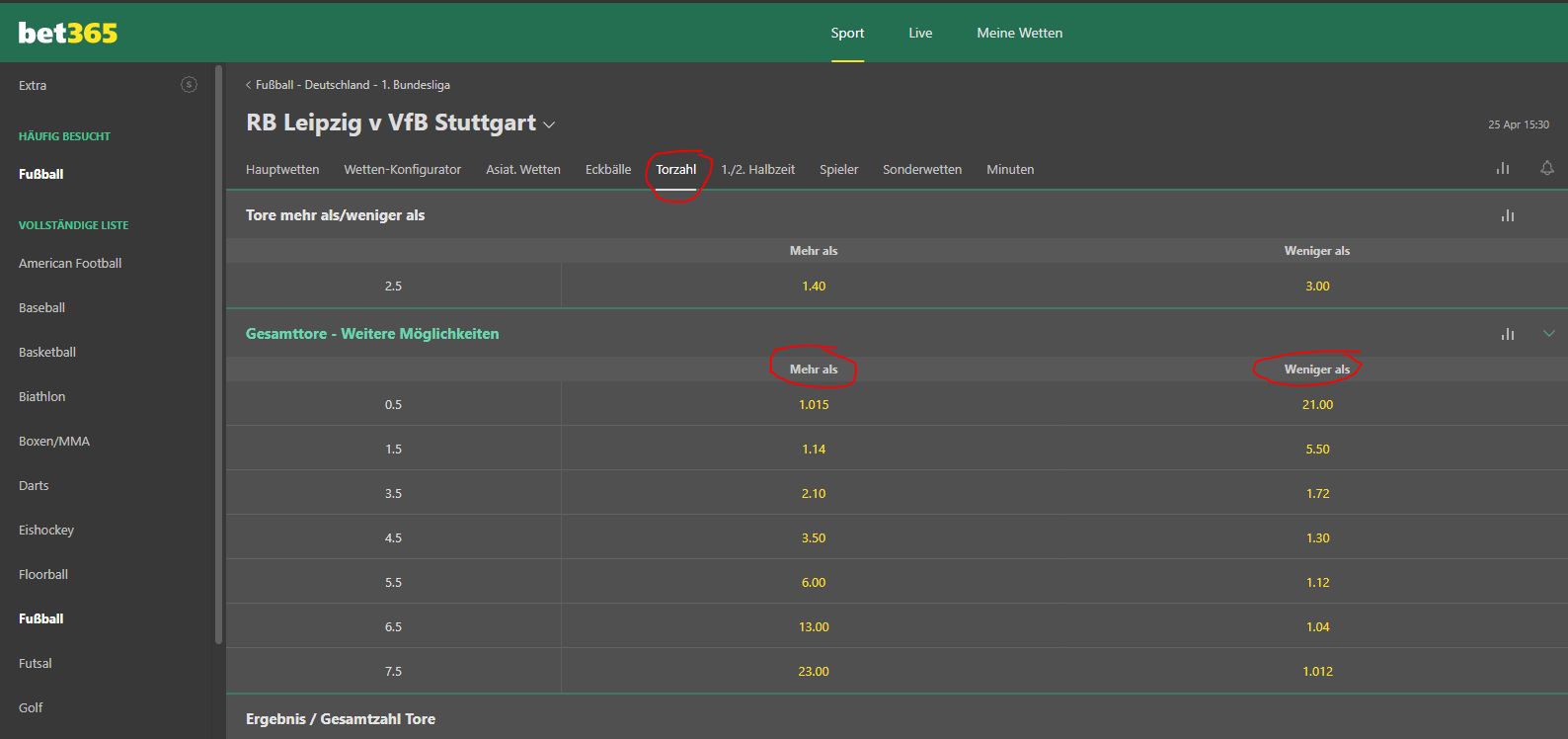The height and width of the screenshot is (739, 1568).
Task: Select the 1./2. Halbzeit tab
Action: pyautogui.click(x=758, y=169)
